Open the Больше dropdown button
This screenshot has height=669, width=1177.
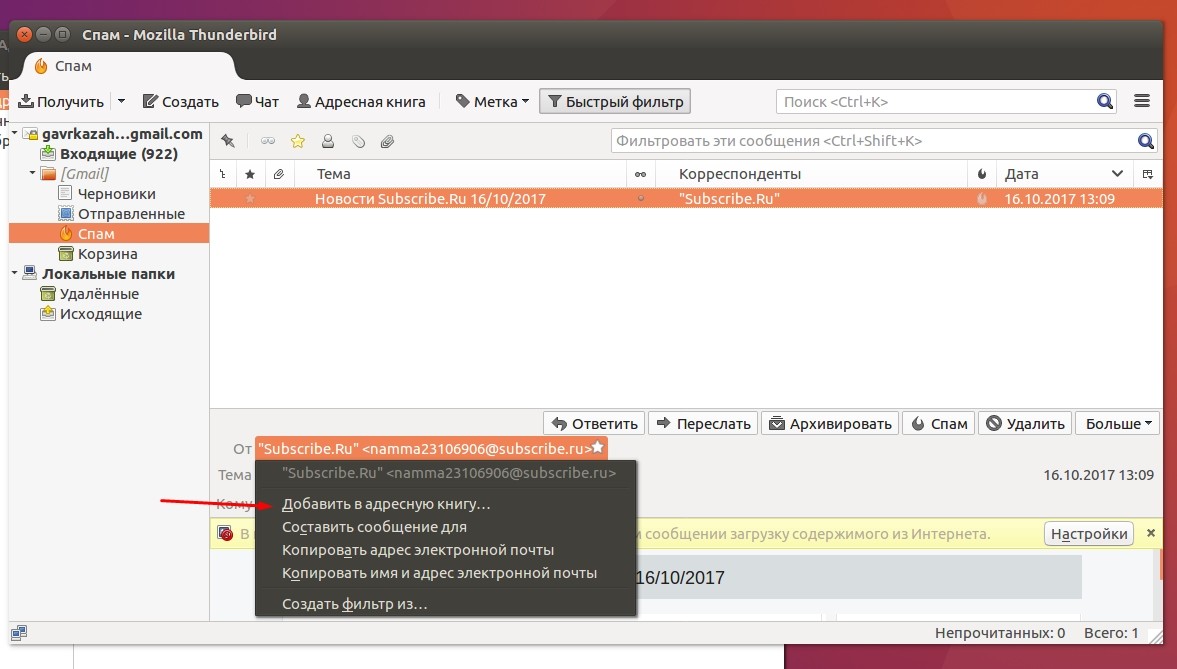[1118, 423]
